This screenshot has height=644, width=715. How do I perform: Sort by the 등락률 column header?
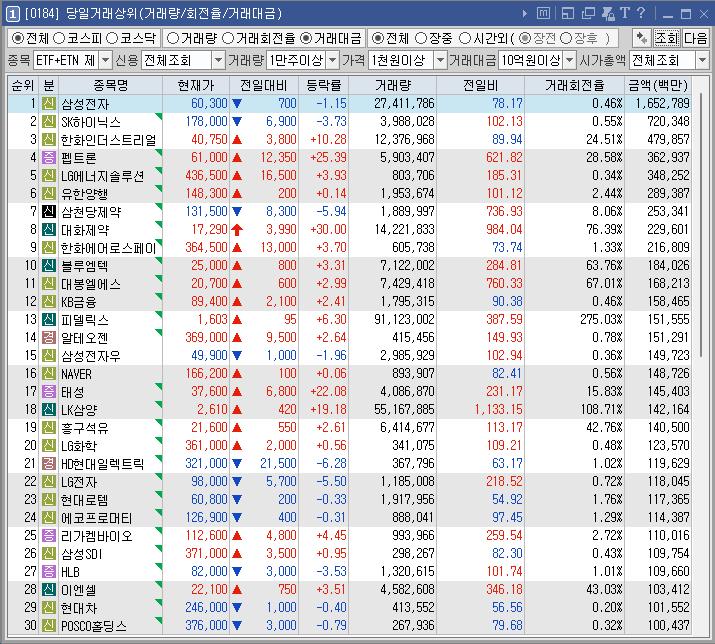[x=323, y=85]
